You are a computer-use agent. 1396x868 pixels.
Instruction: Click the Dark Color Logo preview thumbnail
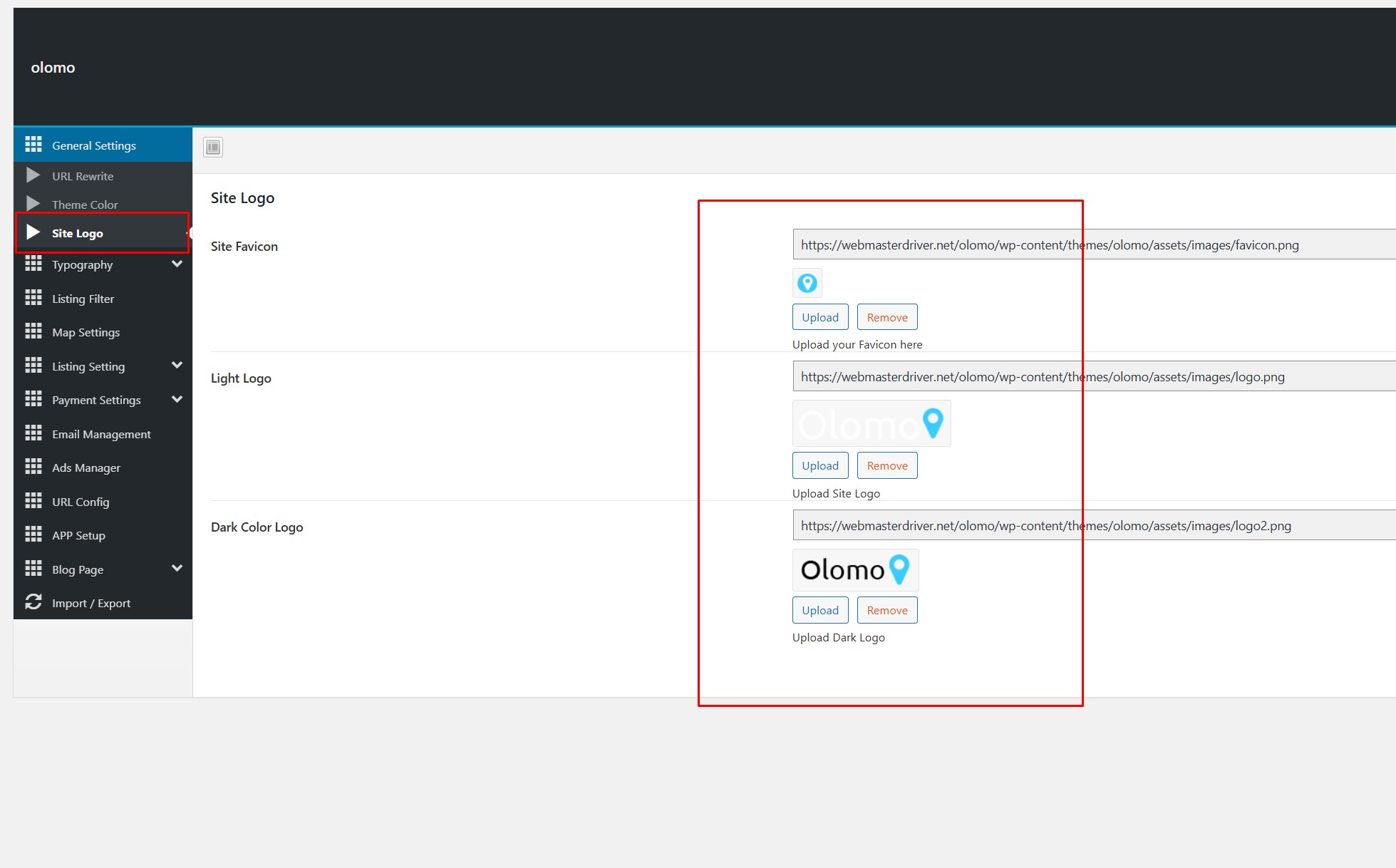pos(855,569)
